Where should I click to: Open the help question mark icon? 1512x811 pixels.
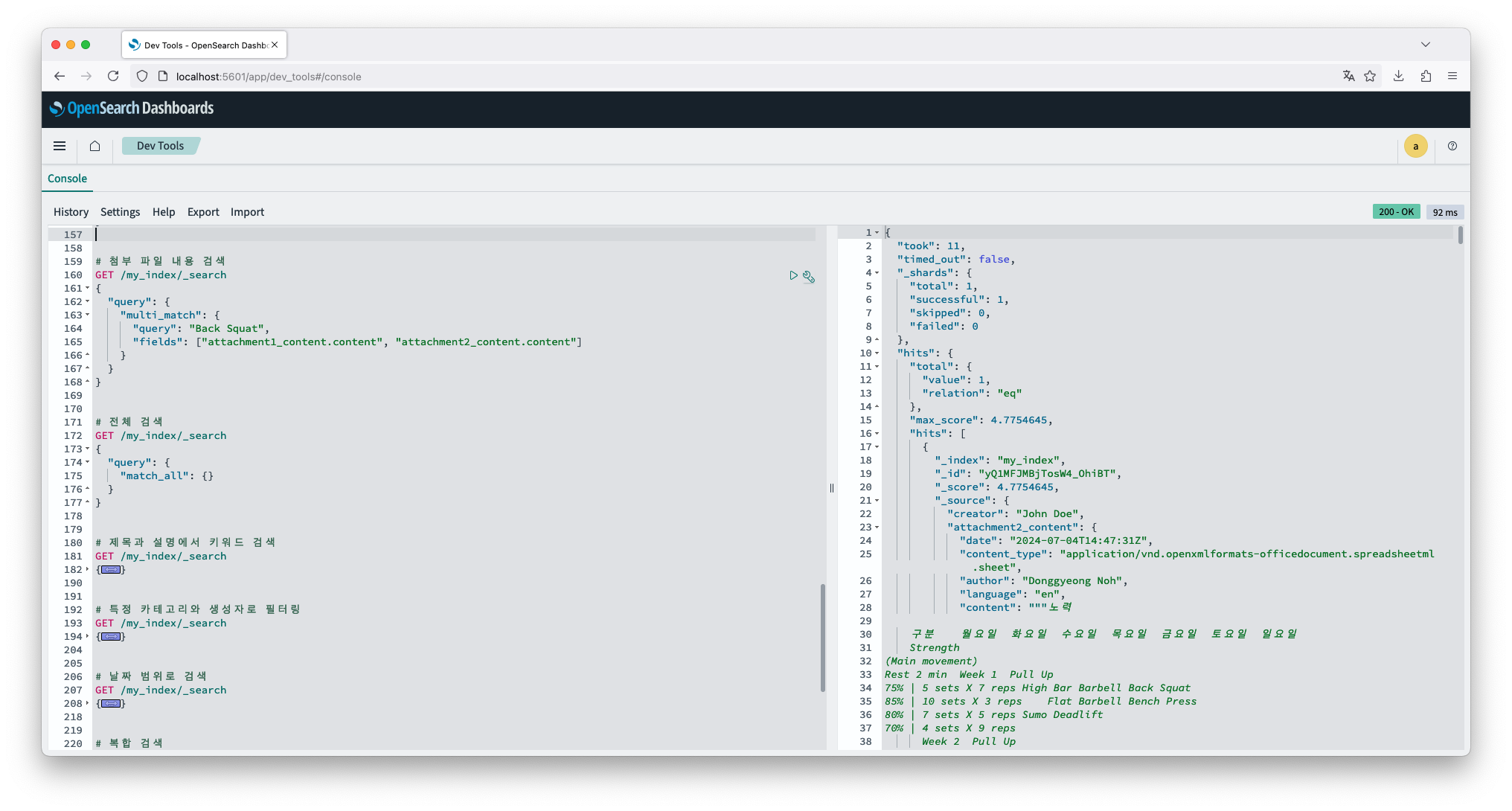1452,146
